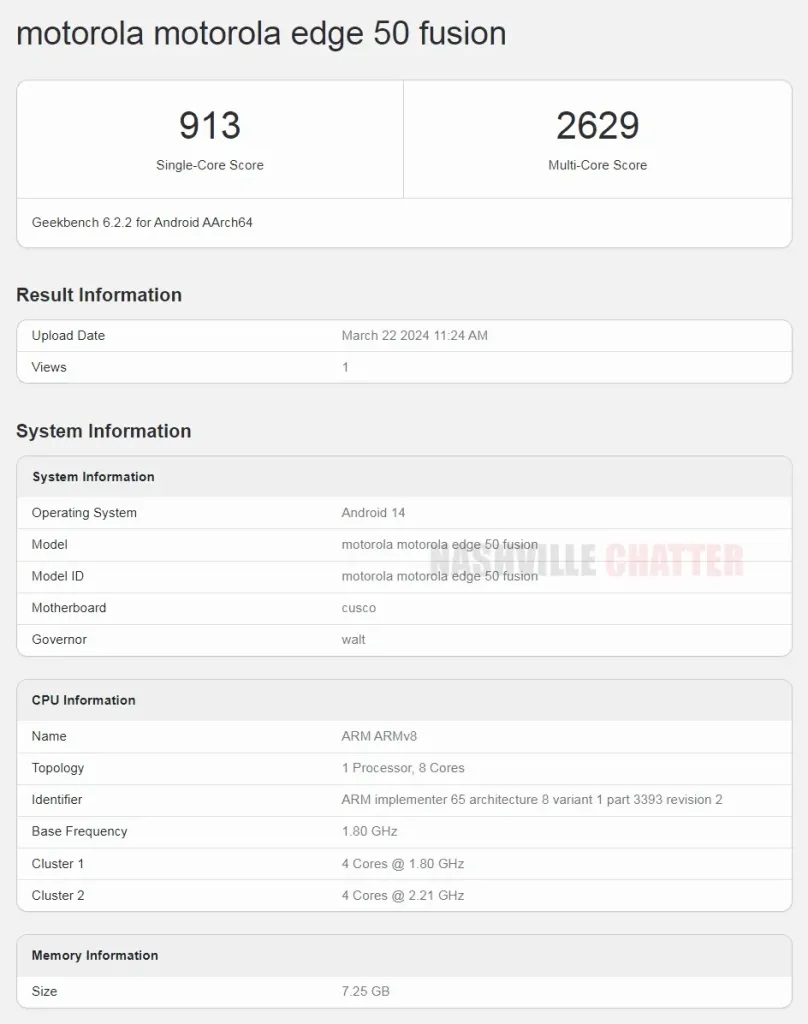Click the Model ID row value
808x1024 pixels.
pyautogui.click(x=440, y=576)
